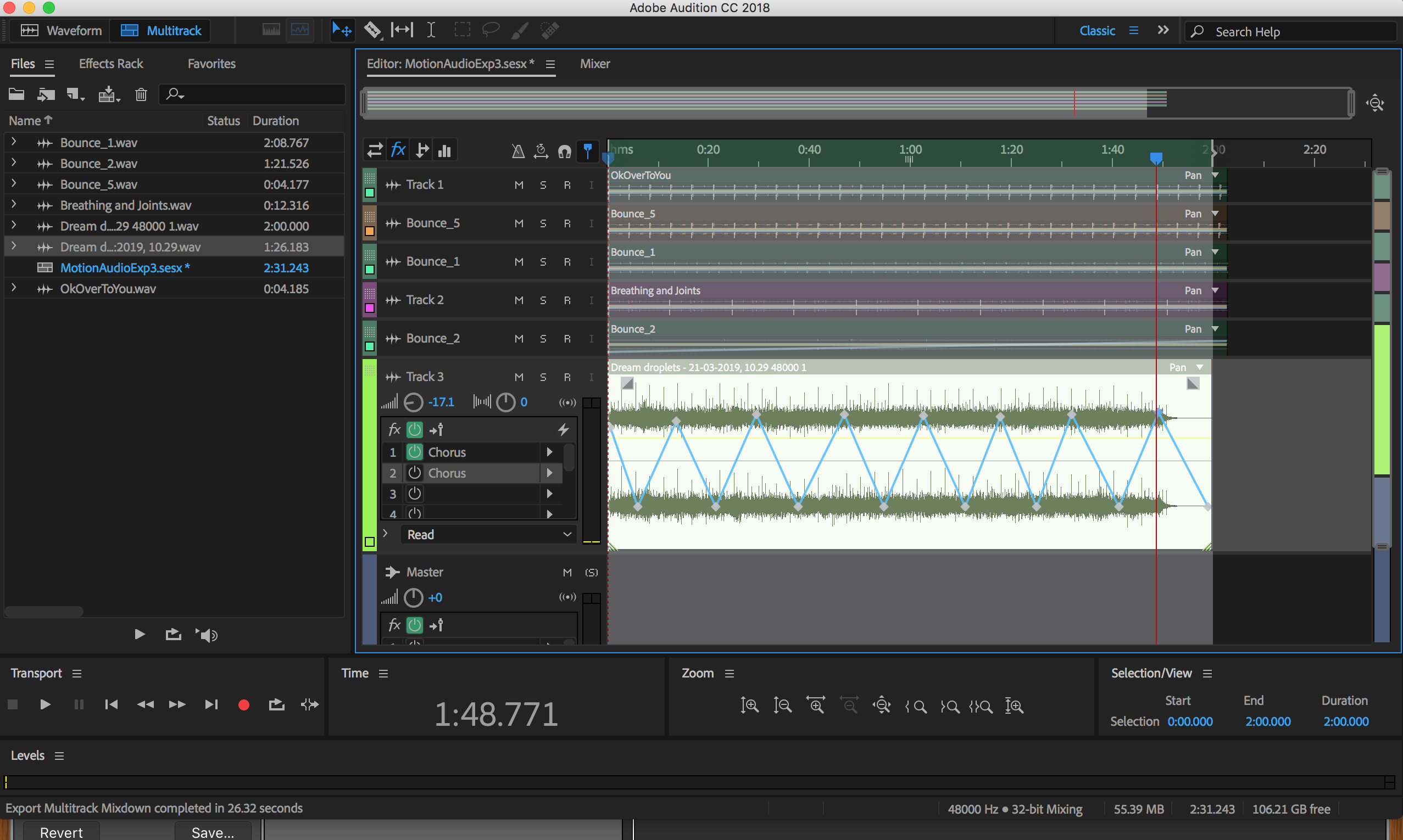
Task: Toggle power of second Chorus effect
Action: 414,473
